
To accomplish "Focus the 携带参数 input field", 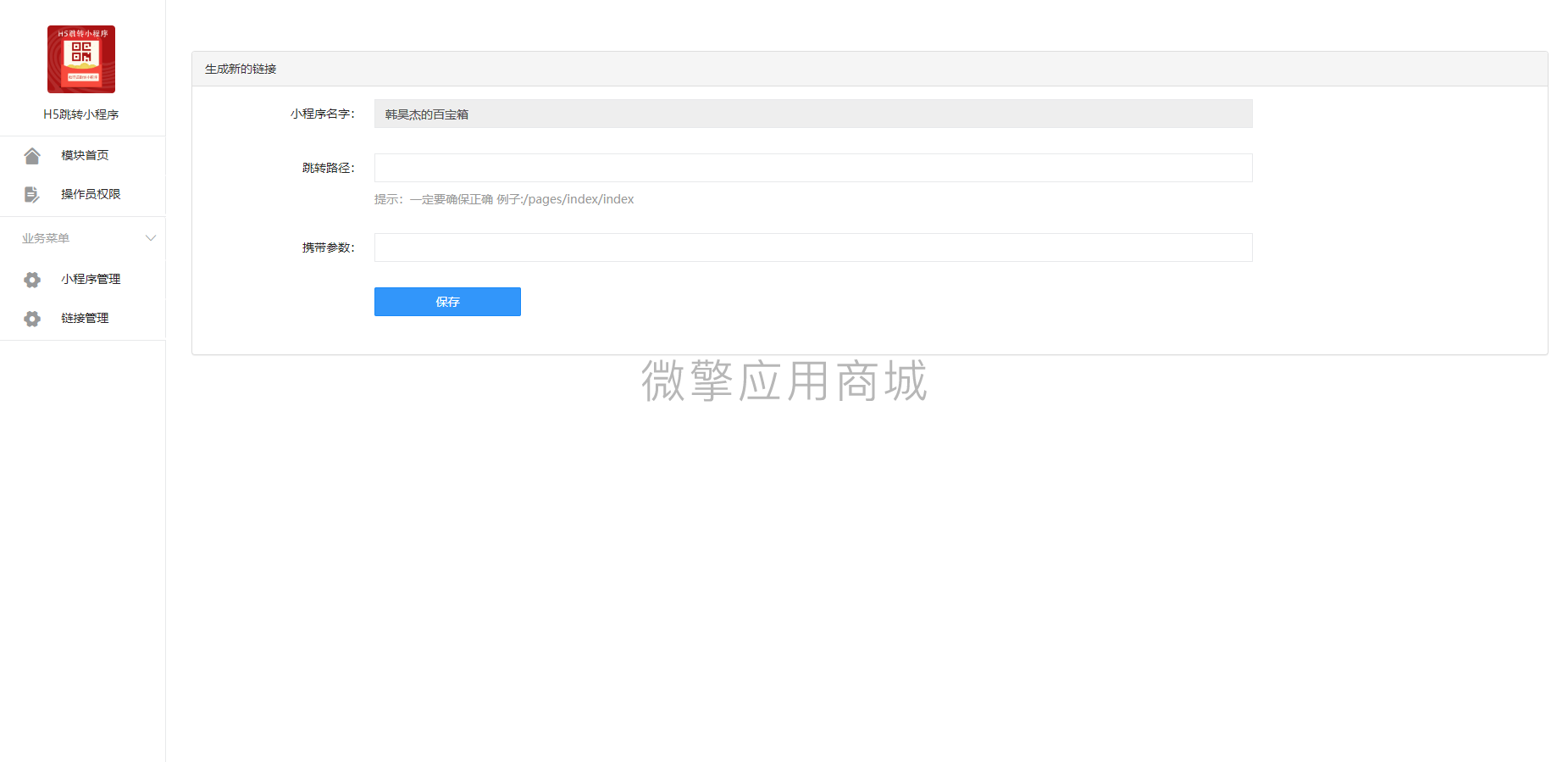I will (x=813, y=248).
